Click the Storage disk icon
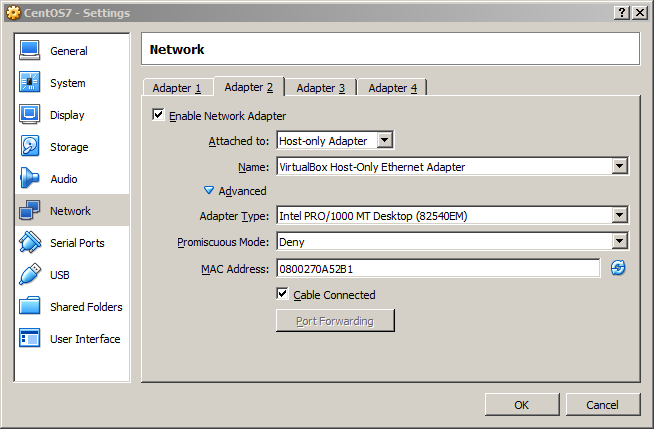 [29, 147]
